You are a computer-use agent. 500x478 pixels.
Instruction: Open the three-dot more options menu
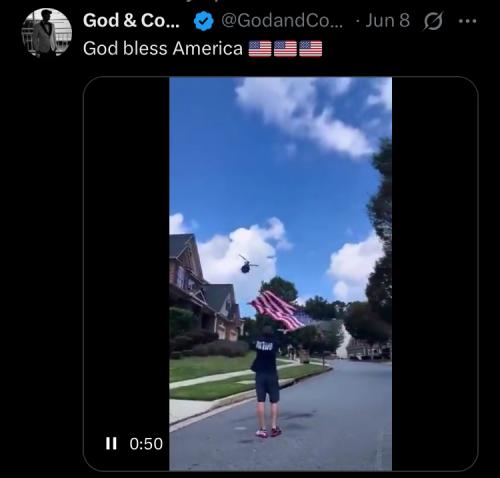tap(467, 21)
